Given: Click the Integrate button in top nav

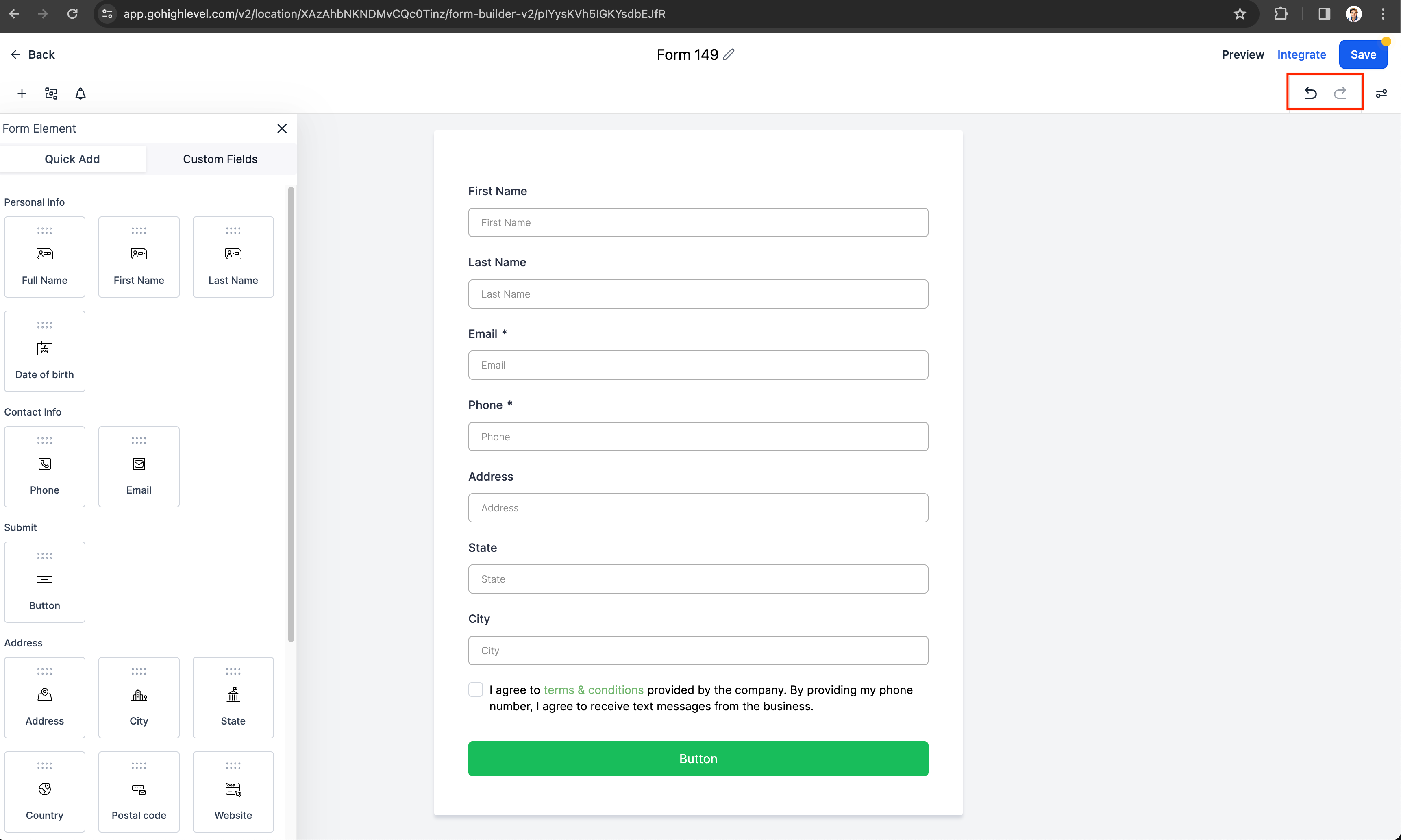Looking at the screenshot, I should click(x=1301, y=54).
